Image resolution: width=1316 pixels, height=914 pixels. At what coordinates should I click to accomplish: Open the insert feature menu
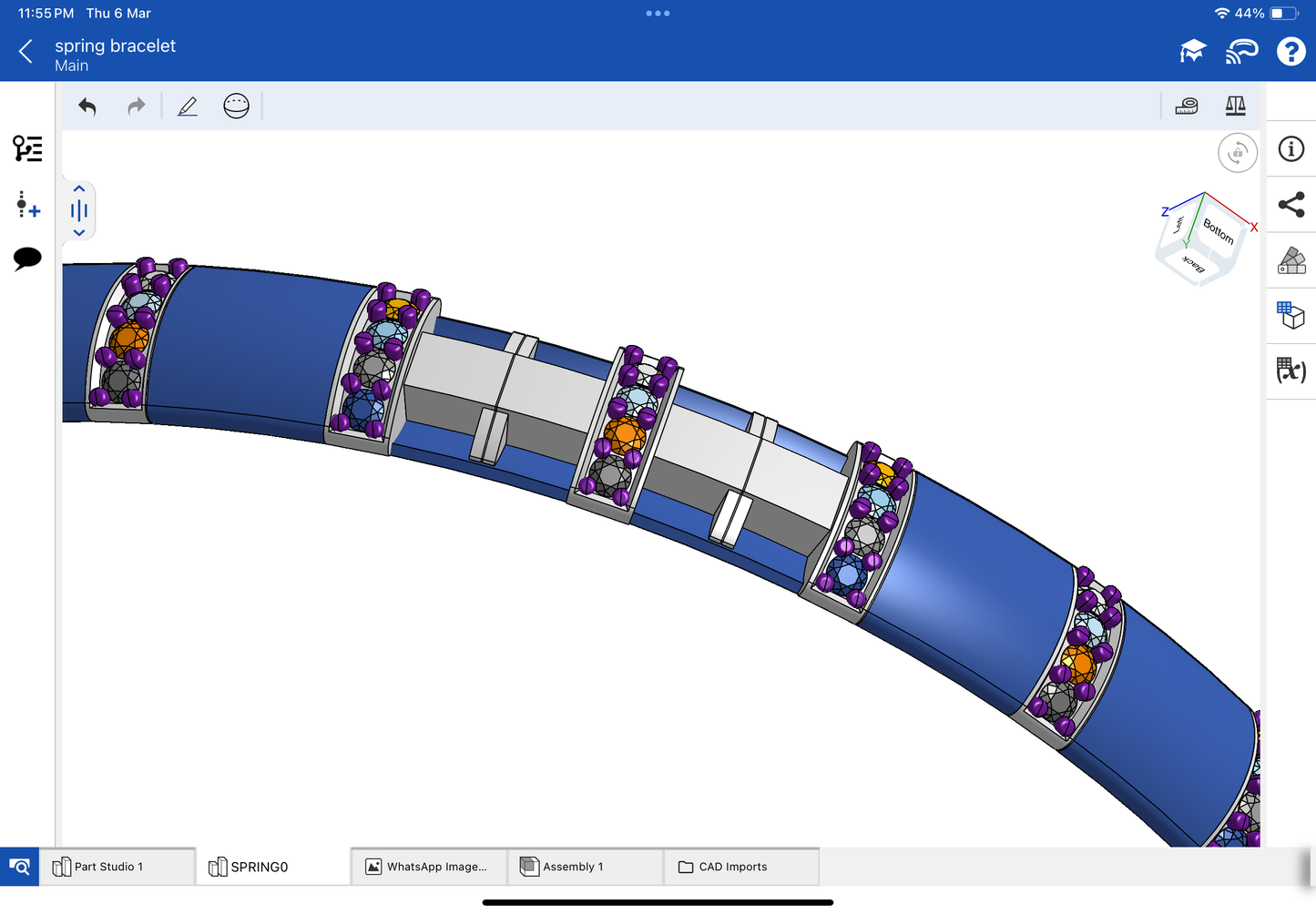point(27,205)
